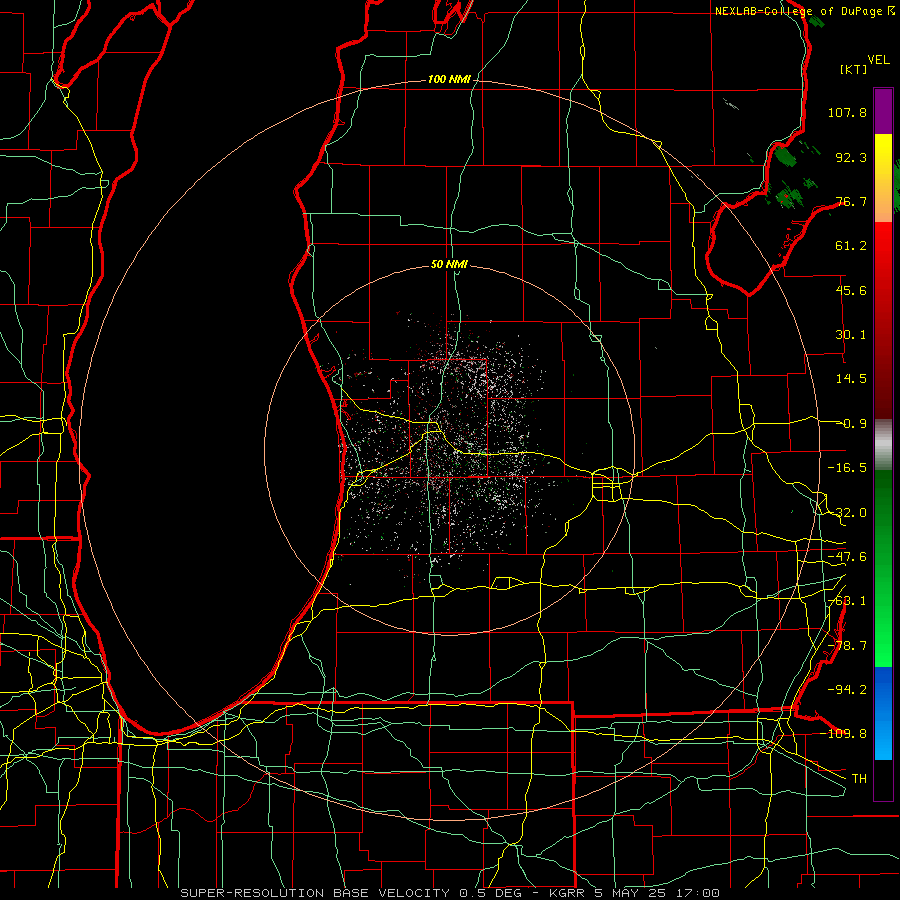Click the 50 NMI range ring label
The width and height of the screenshot is (900, 900).
coord(449,265)
